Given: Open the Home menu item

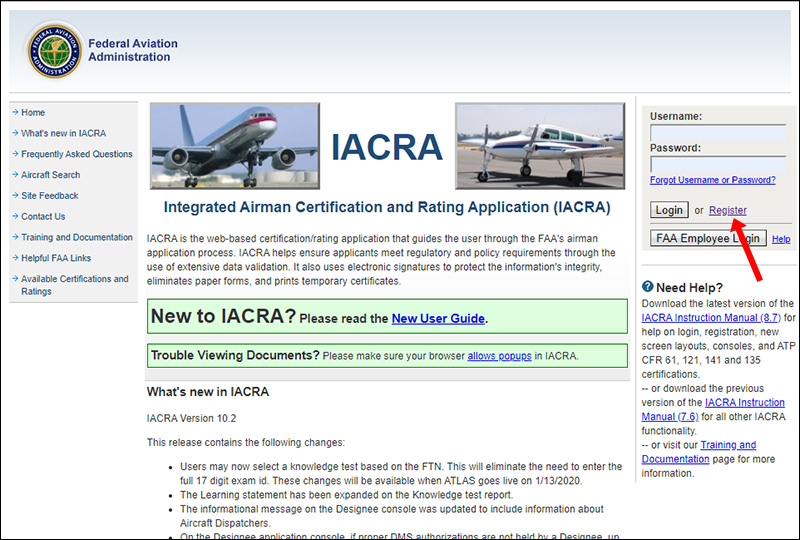Looking at the screenshot, I should click(x=33, y=112).
